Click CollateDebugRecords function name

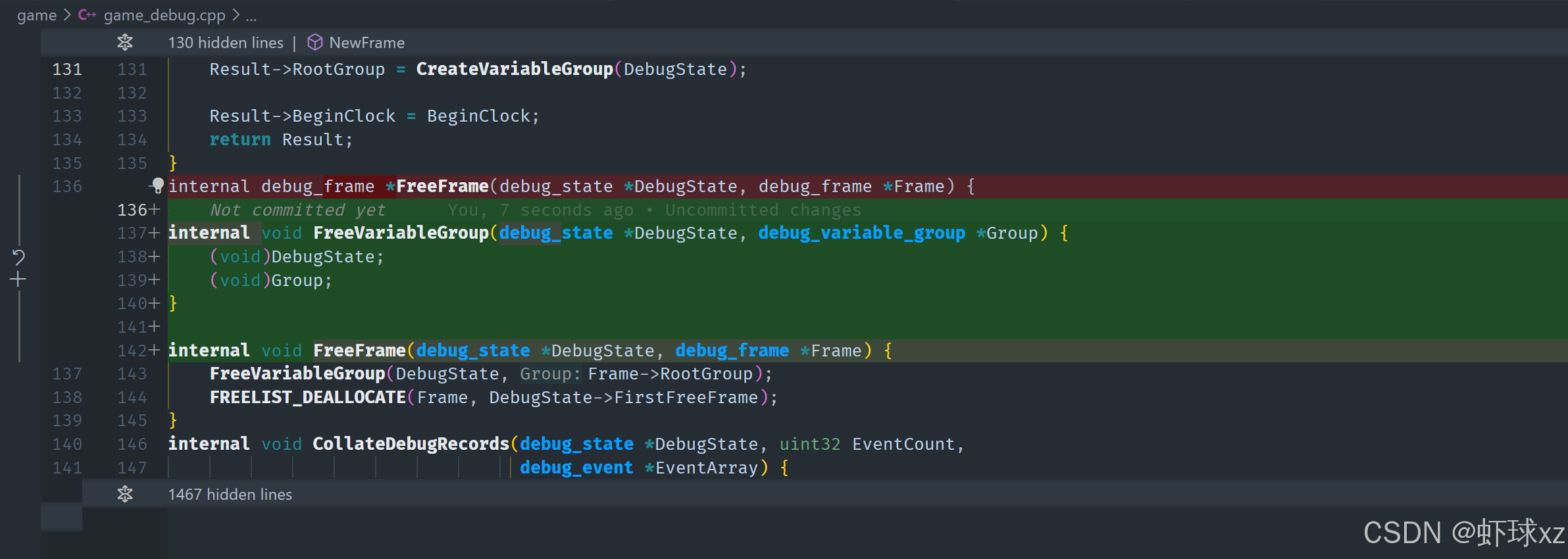[411, 444]
